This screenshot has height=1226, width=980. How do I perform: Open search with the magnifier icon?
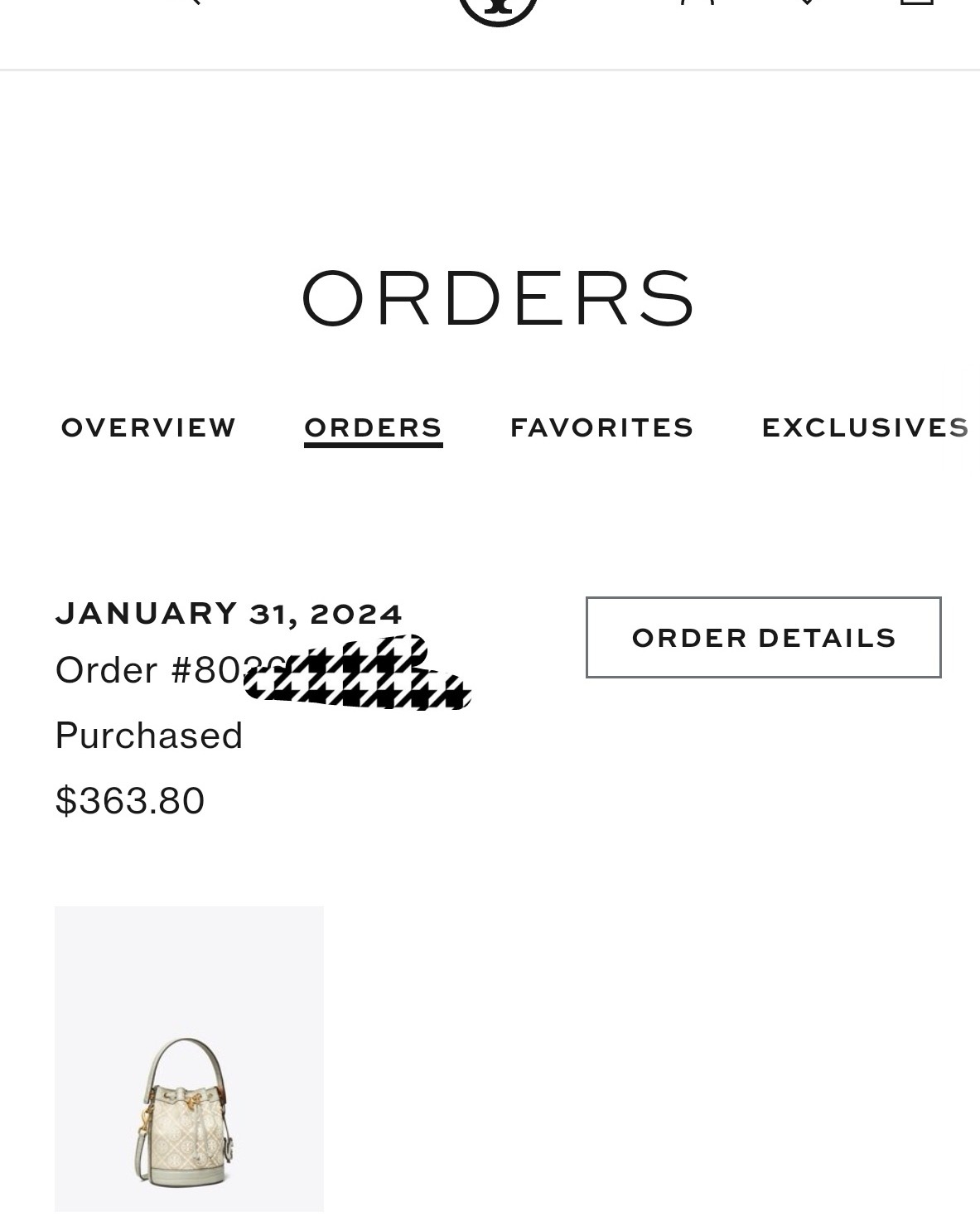tap(189, 2)
